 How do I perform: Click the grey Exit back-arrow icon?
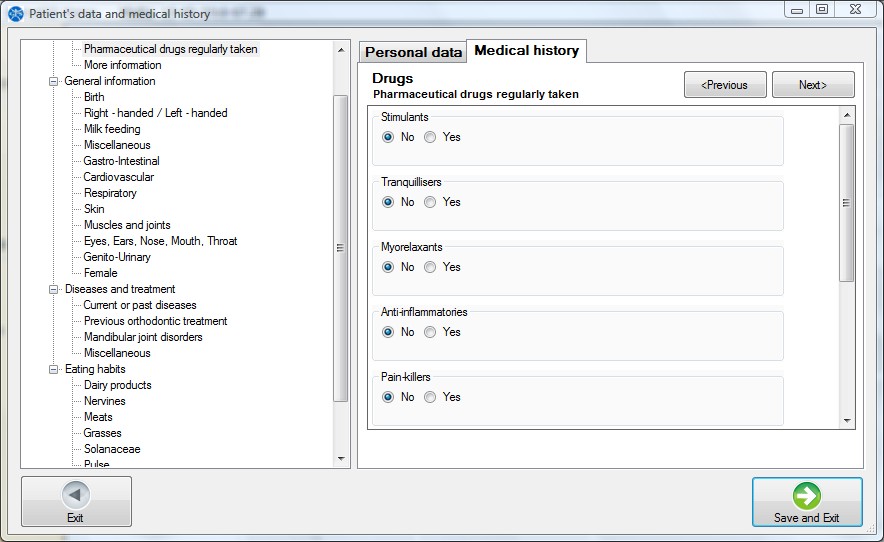[76, 495]
